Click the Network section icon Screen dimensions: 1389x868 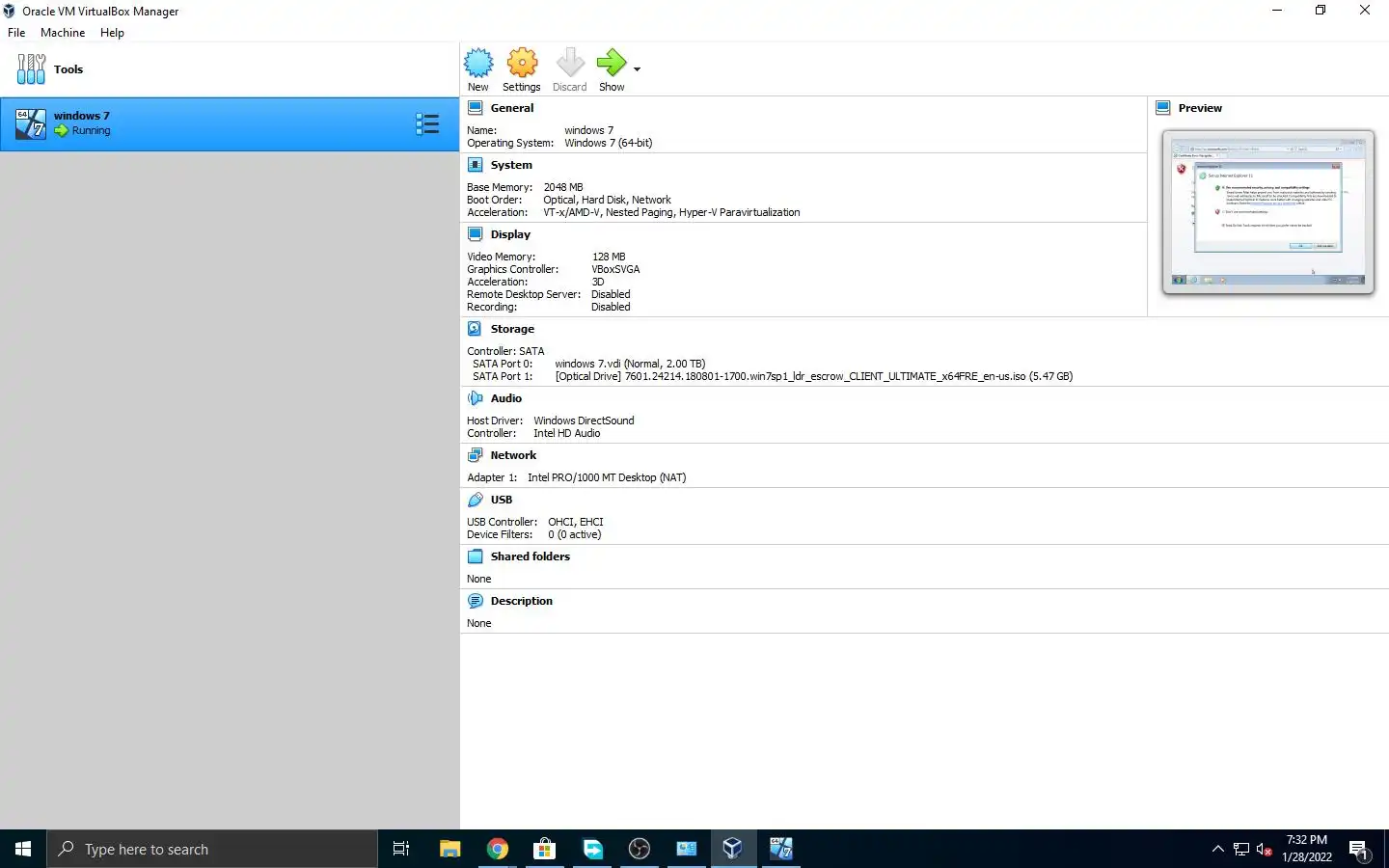[476, 455]
